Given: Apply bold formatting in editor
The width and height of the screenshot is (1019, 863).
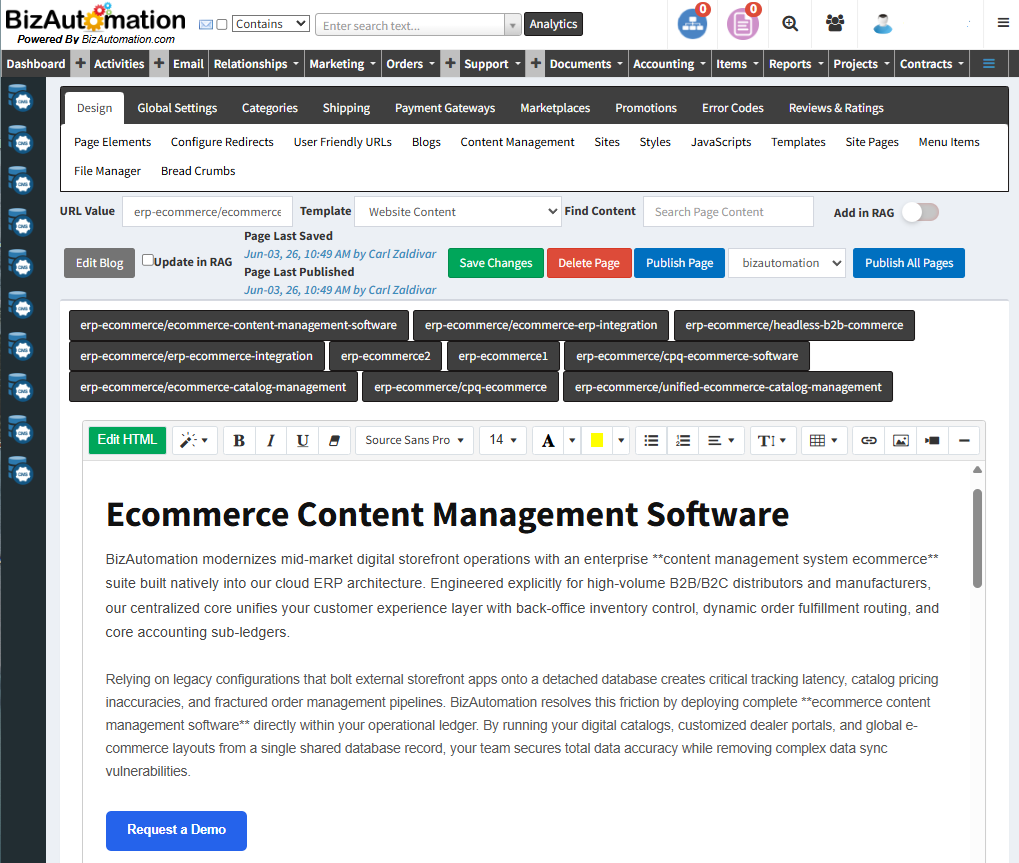Looking at the screenshot, I should [239, 441].
